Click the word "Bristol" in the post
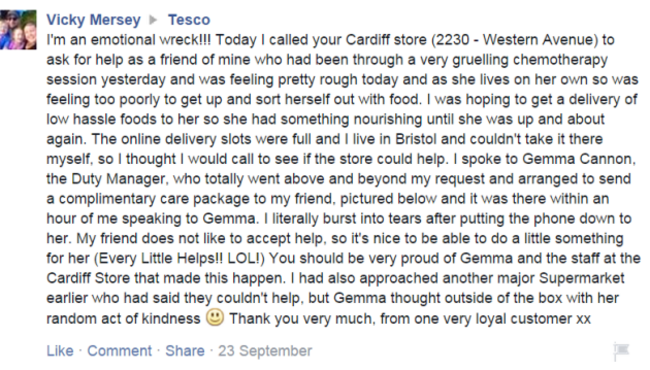 416,139
